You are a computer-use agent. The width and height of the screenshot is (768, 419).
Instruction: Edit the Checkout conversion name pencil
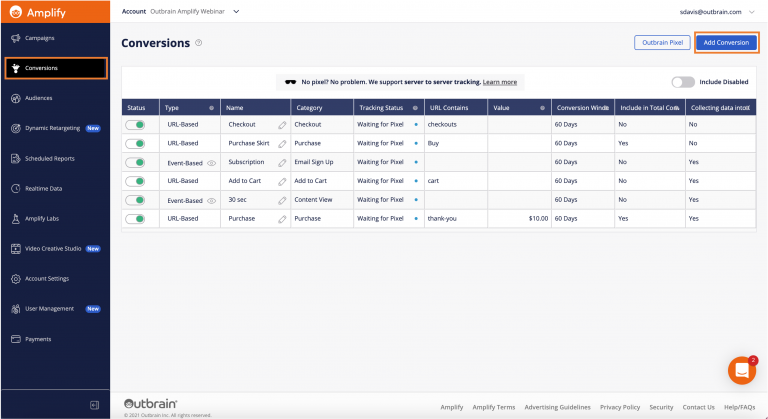click(x=282, y=125)
